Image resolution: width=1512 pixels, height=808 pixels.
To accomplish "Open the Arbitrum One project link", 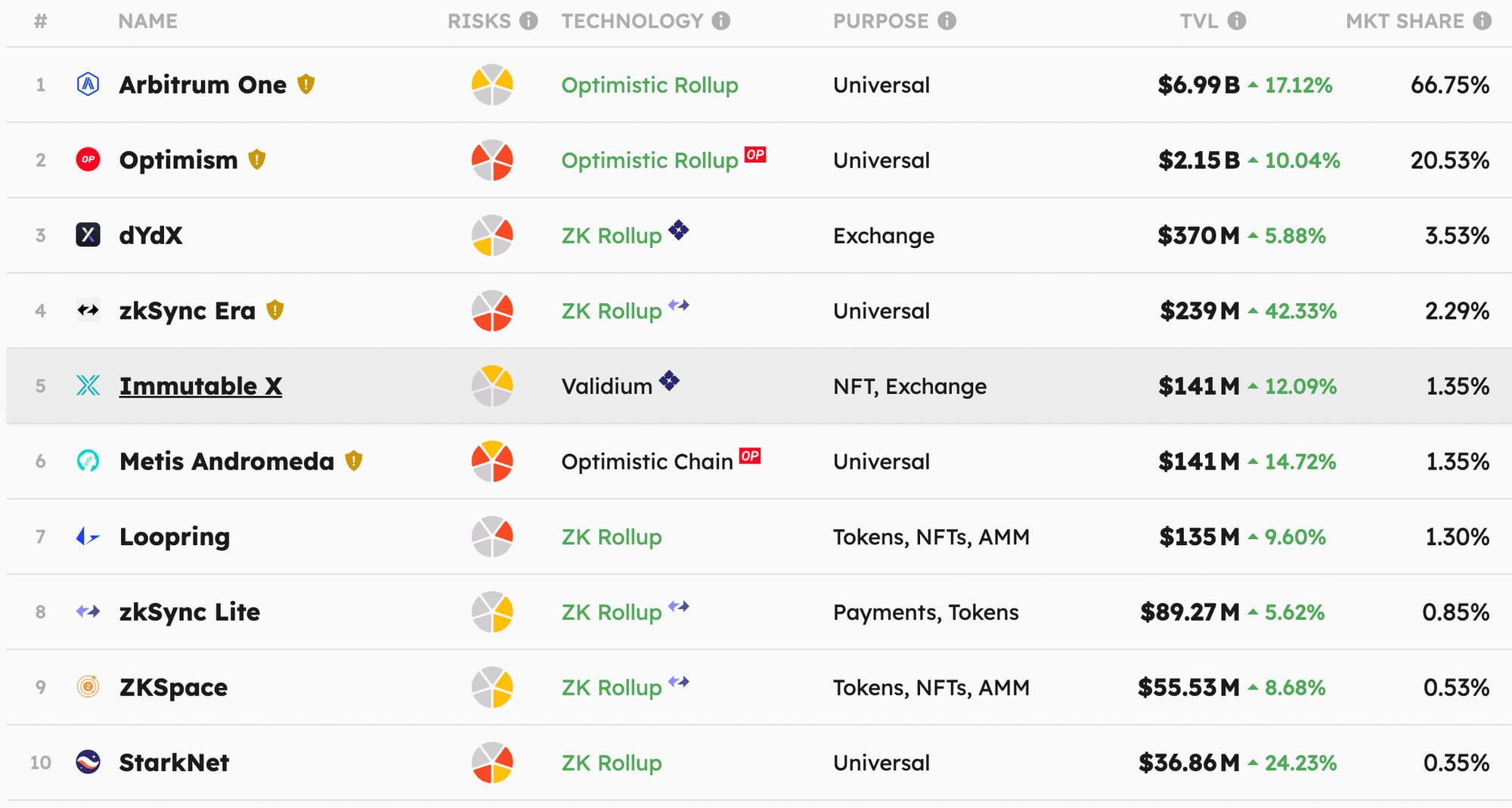I will pyautogui.click(x=203, y=85).
